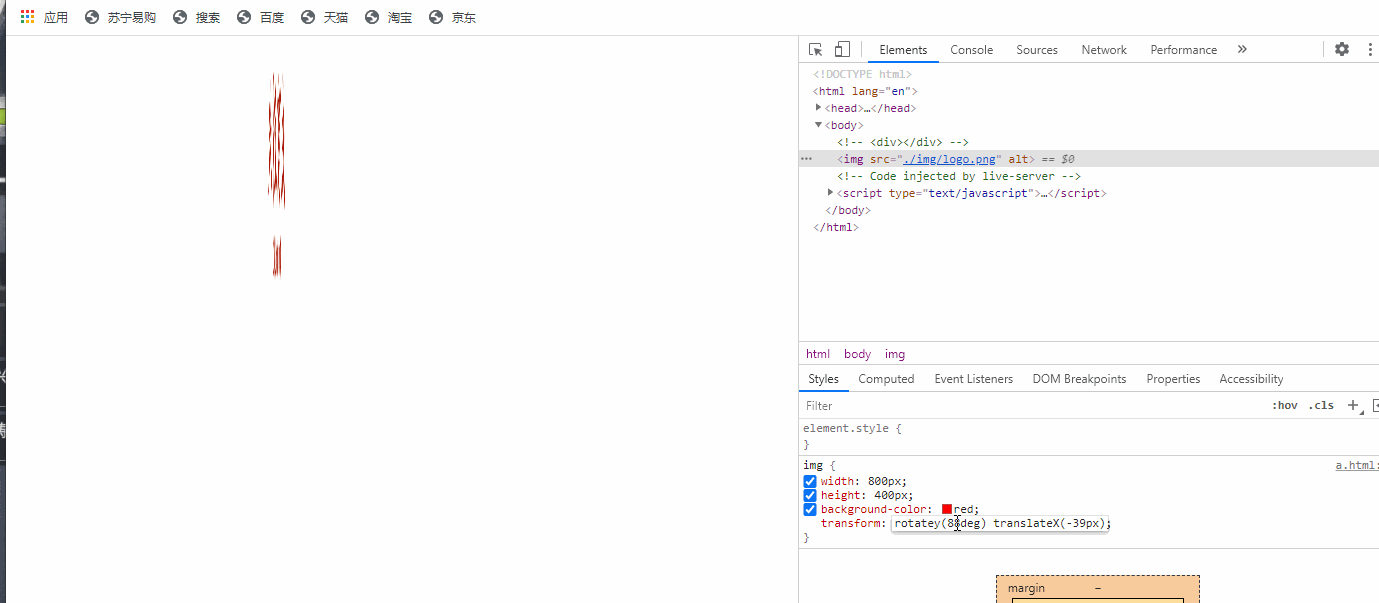Click the element.style rule block
Screen dimensions: 1379x603
pos(1088,436)
